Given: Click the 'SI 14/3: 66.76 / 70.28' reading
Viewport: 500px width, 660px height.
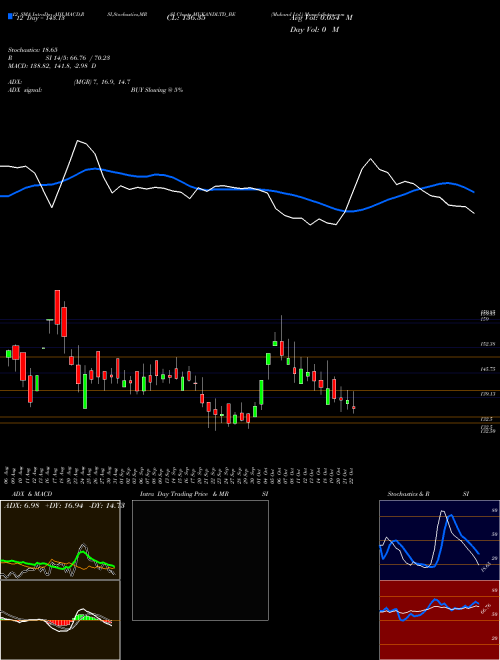Looking at the screenshot, I should [78, 58].
